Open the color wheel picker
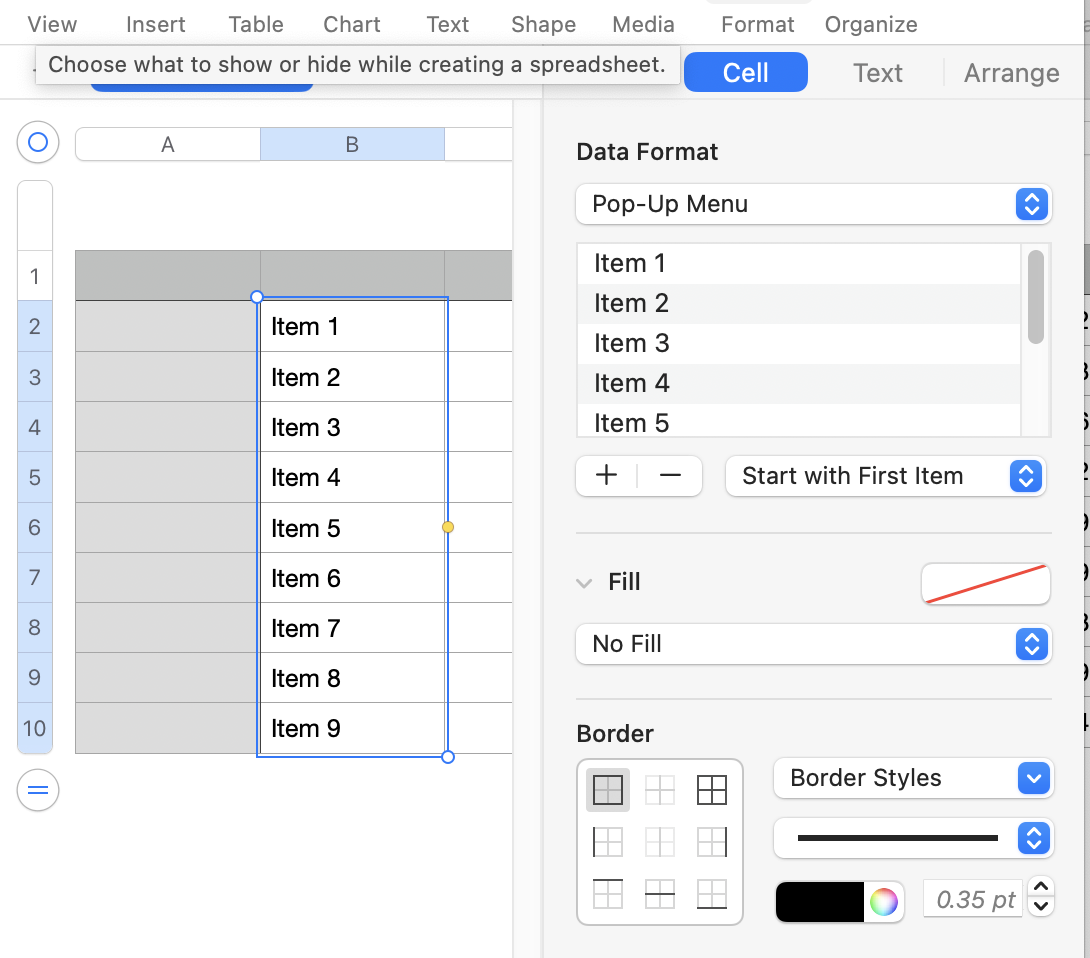This screenshot has width=1090, height=958. [884, 901]
